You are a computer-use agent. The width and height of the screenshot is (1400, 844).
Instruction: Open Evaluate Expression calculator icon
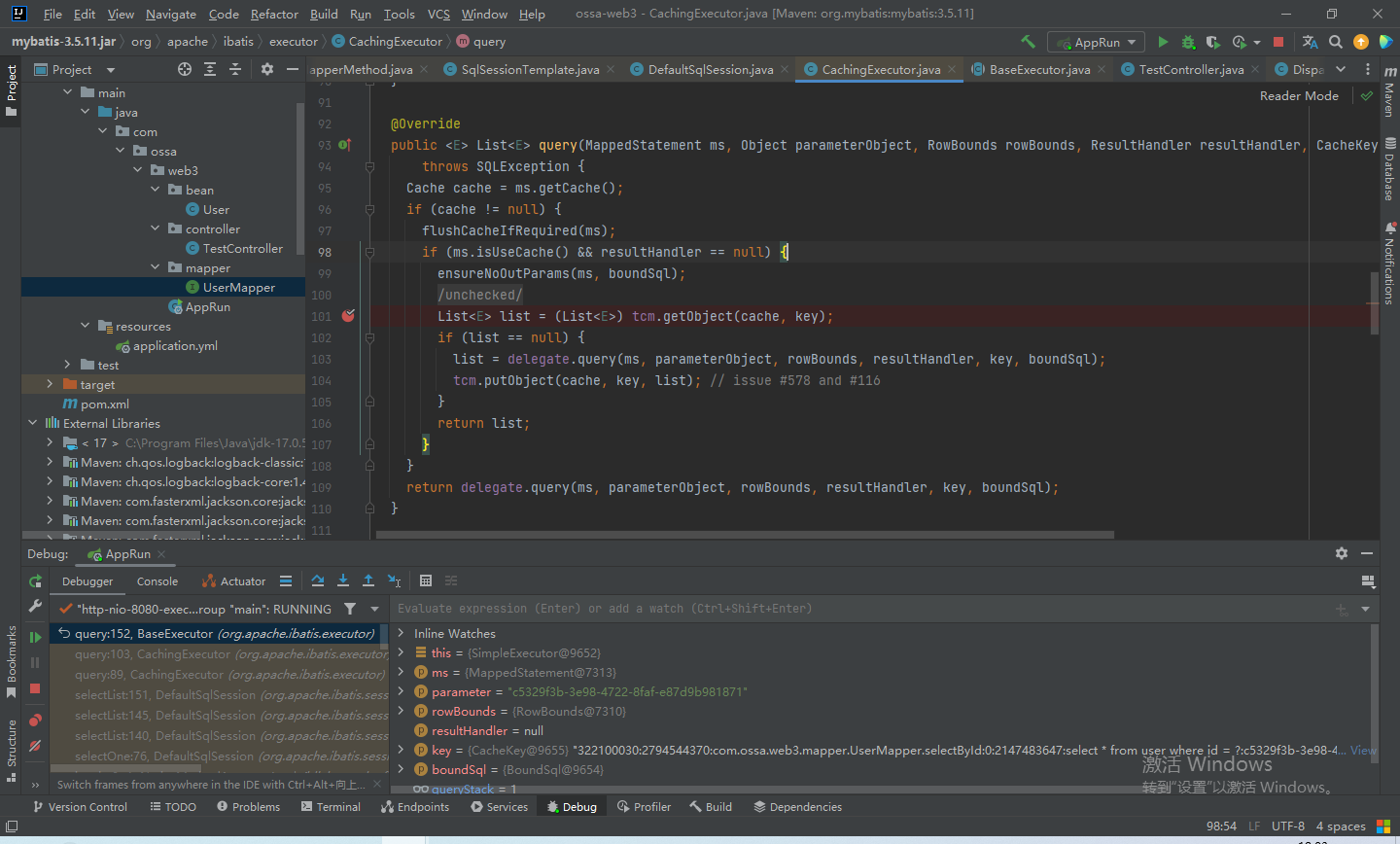coord(426,580)
